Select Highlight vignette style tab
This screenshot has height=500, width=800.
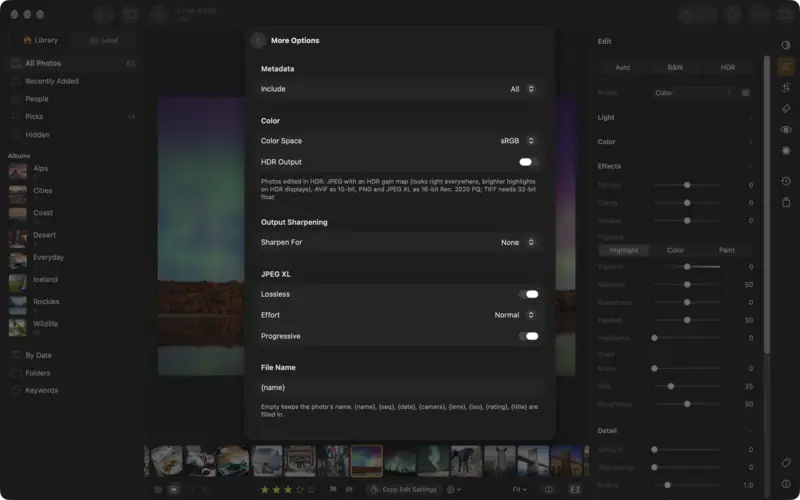click(623, 251)
